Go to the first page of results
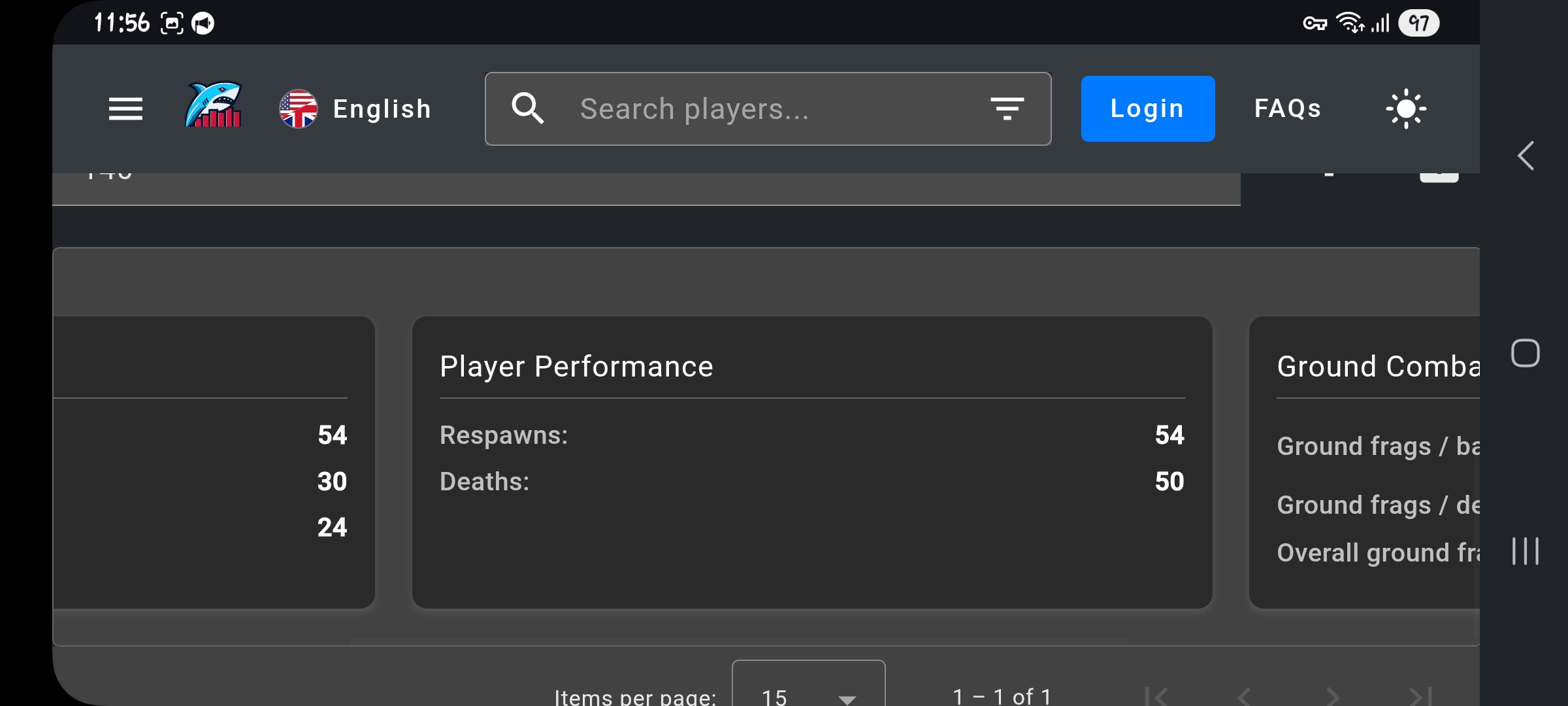This screenshot has height=706, width=1568. 1156,696
